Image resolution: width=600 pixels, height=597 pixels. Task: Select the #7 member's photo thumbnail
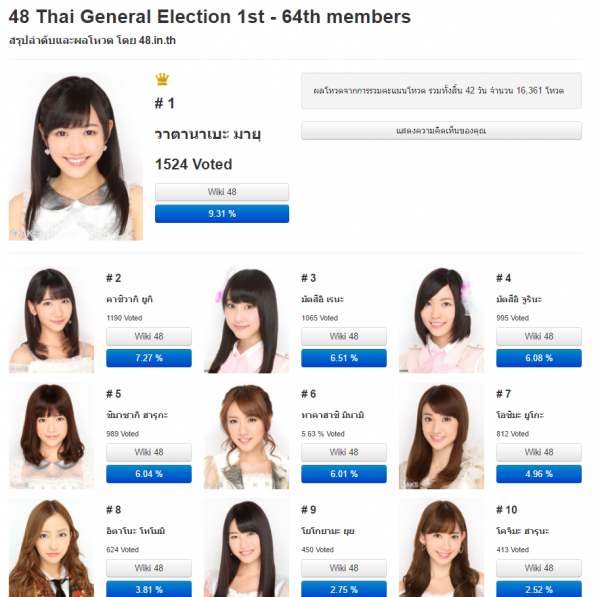(x=442, y=436)
